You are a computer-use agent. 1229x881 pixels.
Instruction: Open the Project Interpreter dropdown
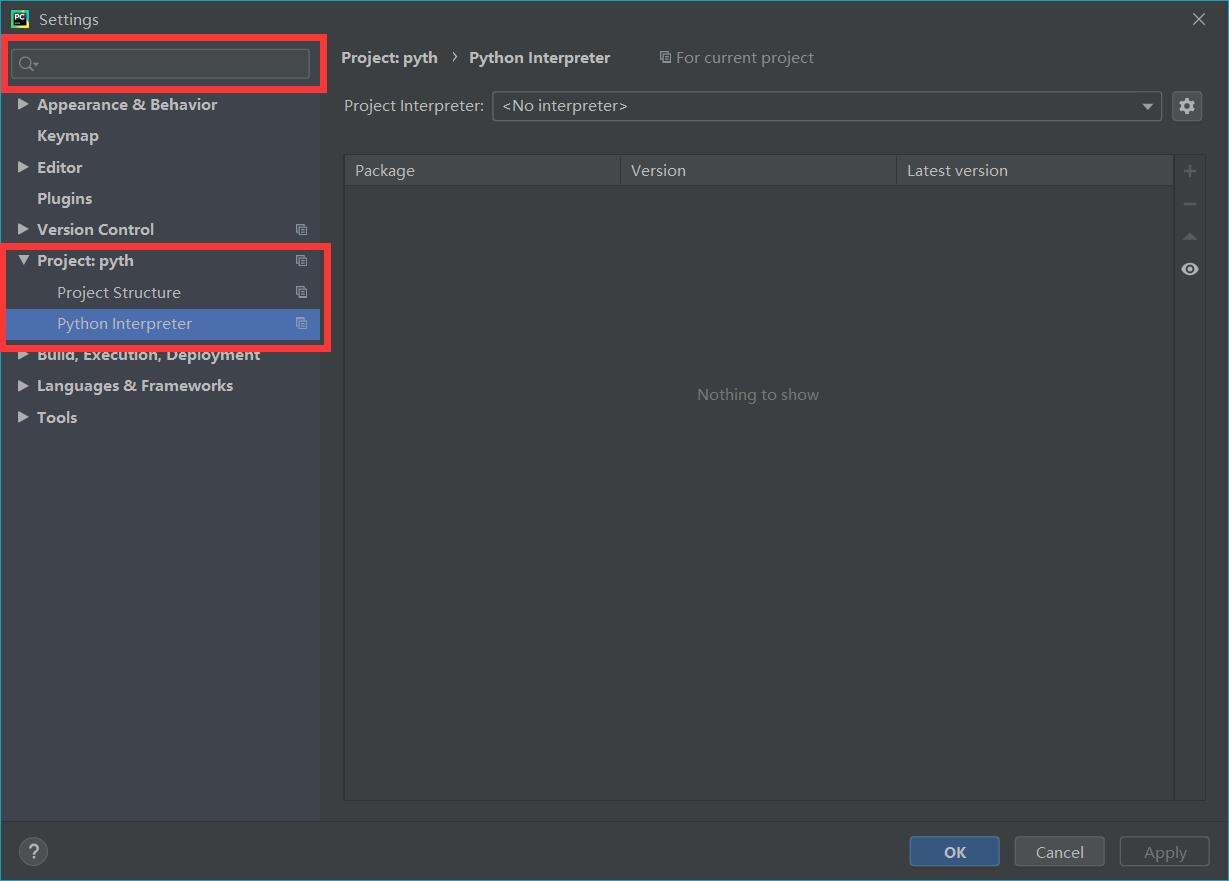click(x=1146, y=105)
